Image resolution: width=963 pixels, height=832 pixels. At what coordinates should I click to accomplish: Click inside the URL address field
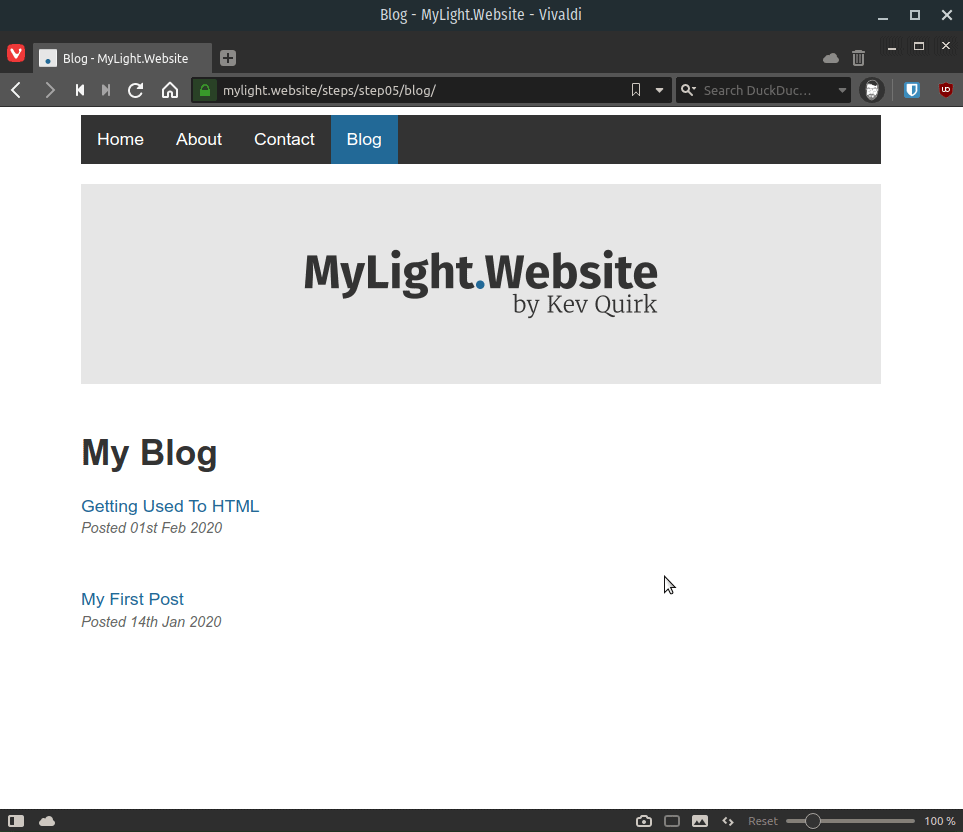400,90
